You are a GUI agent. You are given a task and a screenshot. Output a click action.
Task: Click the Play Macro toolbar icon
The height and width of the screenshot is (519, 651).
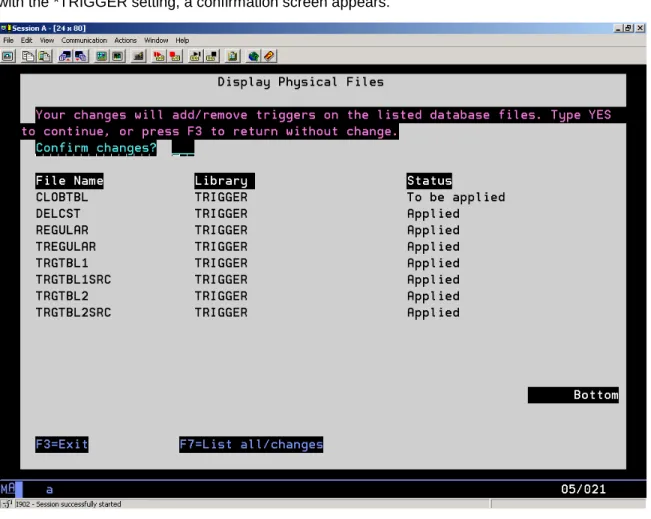[195, 56]
